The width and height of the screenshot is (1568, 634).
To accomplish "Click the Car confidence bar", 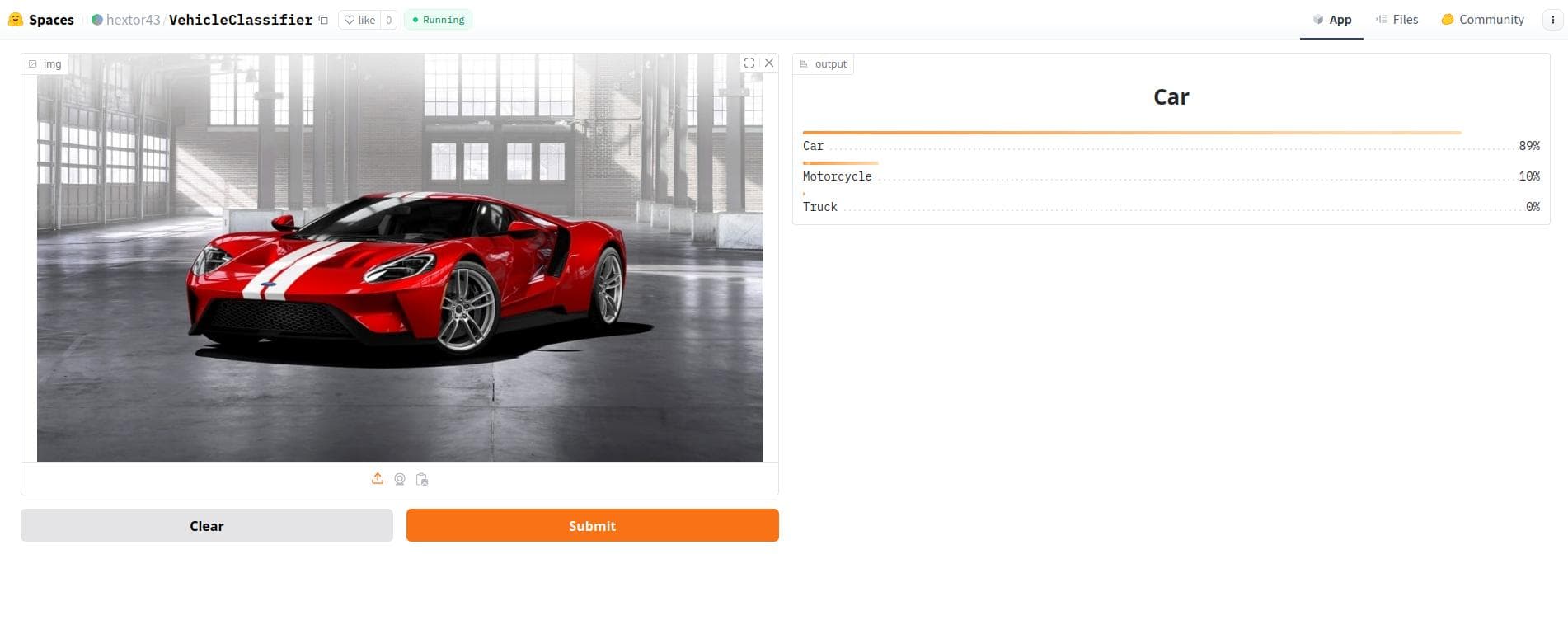I will [x=1132, y=132].
